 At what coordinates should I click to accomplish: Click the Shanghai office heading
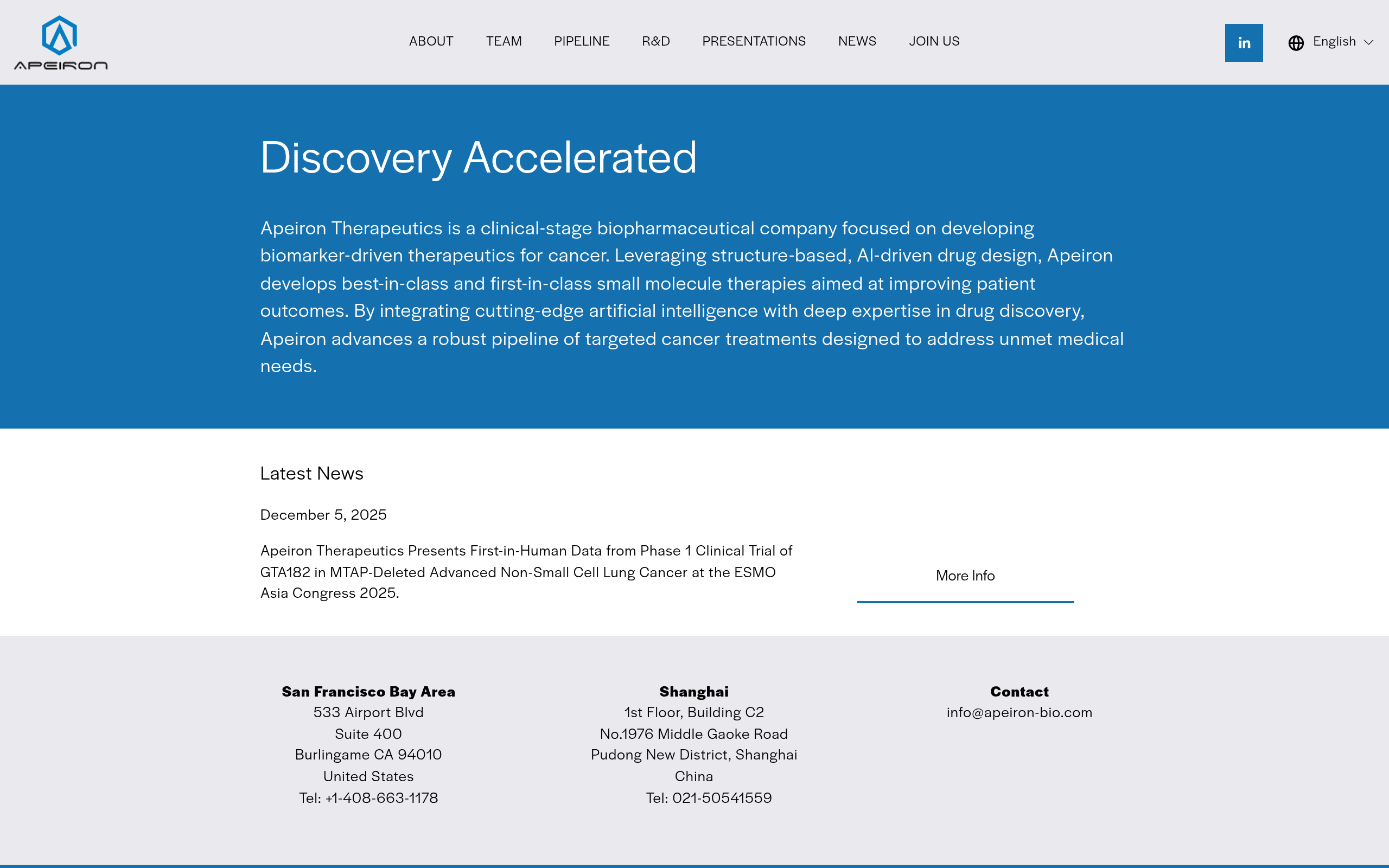point(694,692)
